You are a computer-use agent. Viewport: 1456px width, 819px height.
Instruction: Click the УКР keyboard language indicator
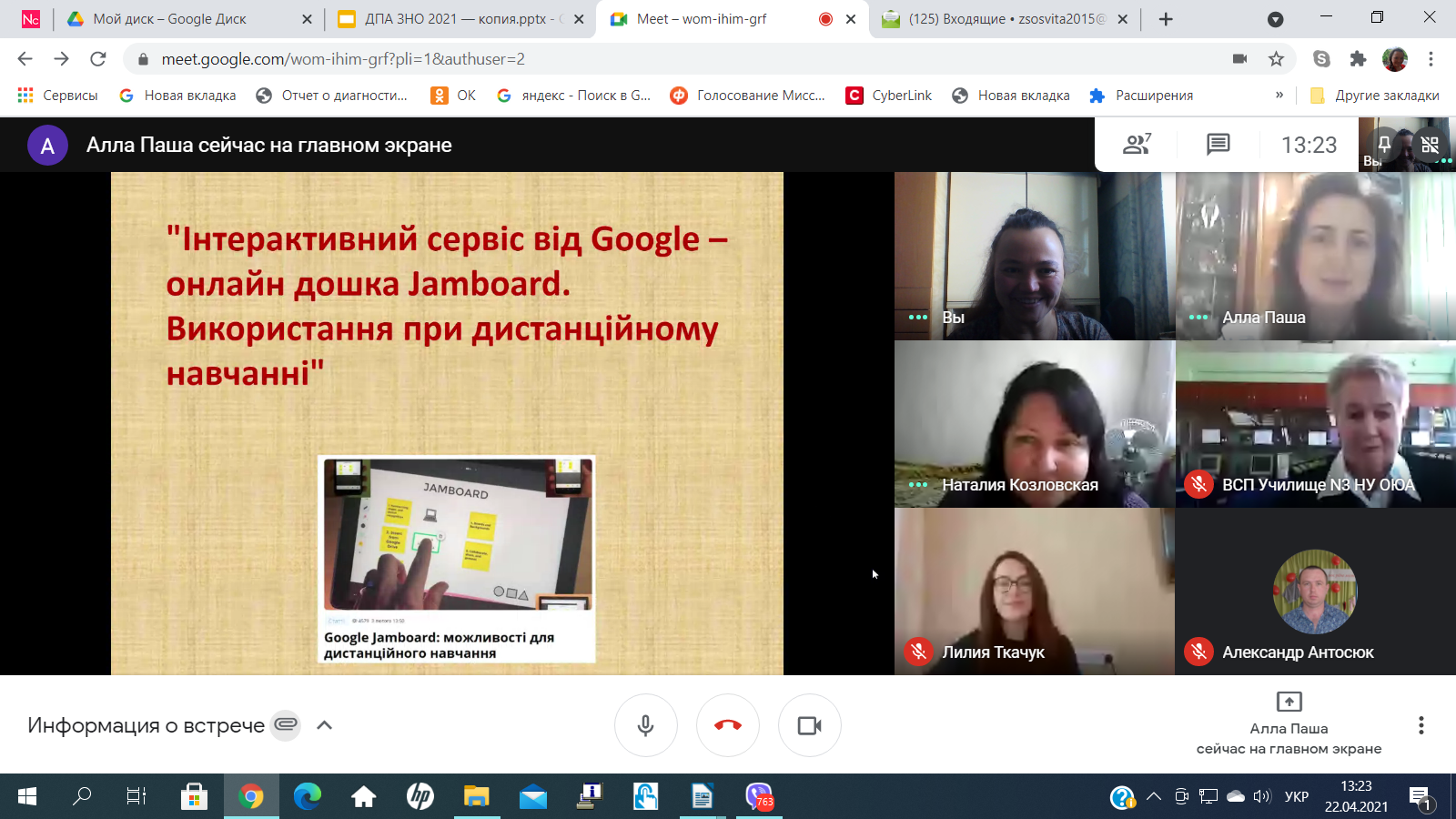[1296, 797]
